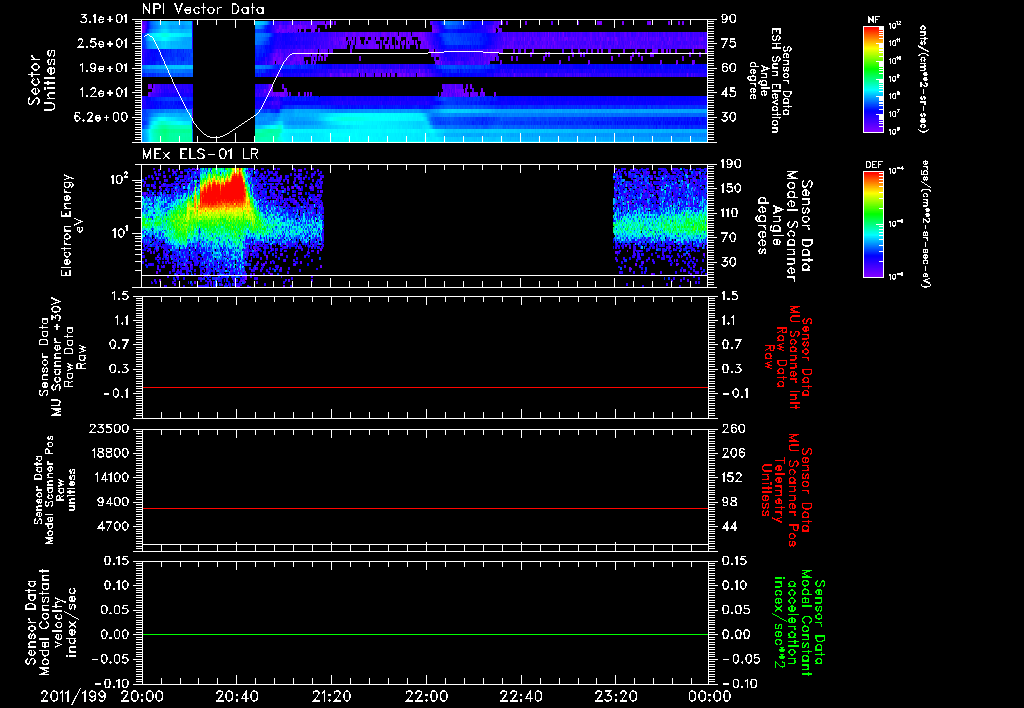The width and height of the screenshot is (1024, 708).
Task: Click the DEF color scale bar
Action: click(873, 225)
